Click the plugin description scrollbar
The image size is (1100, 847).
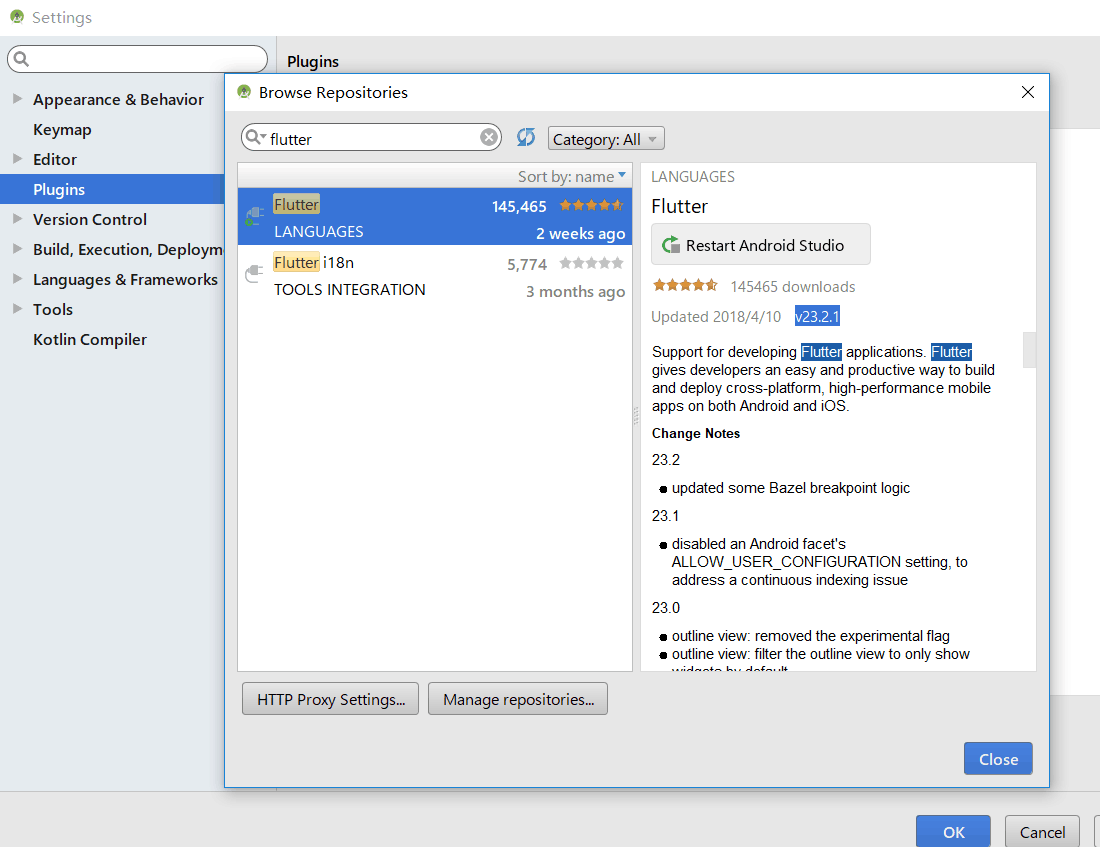tap(1029, 349)
